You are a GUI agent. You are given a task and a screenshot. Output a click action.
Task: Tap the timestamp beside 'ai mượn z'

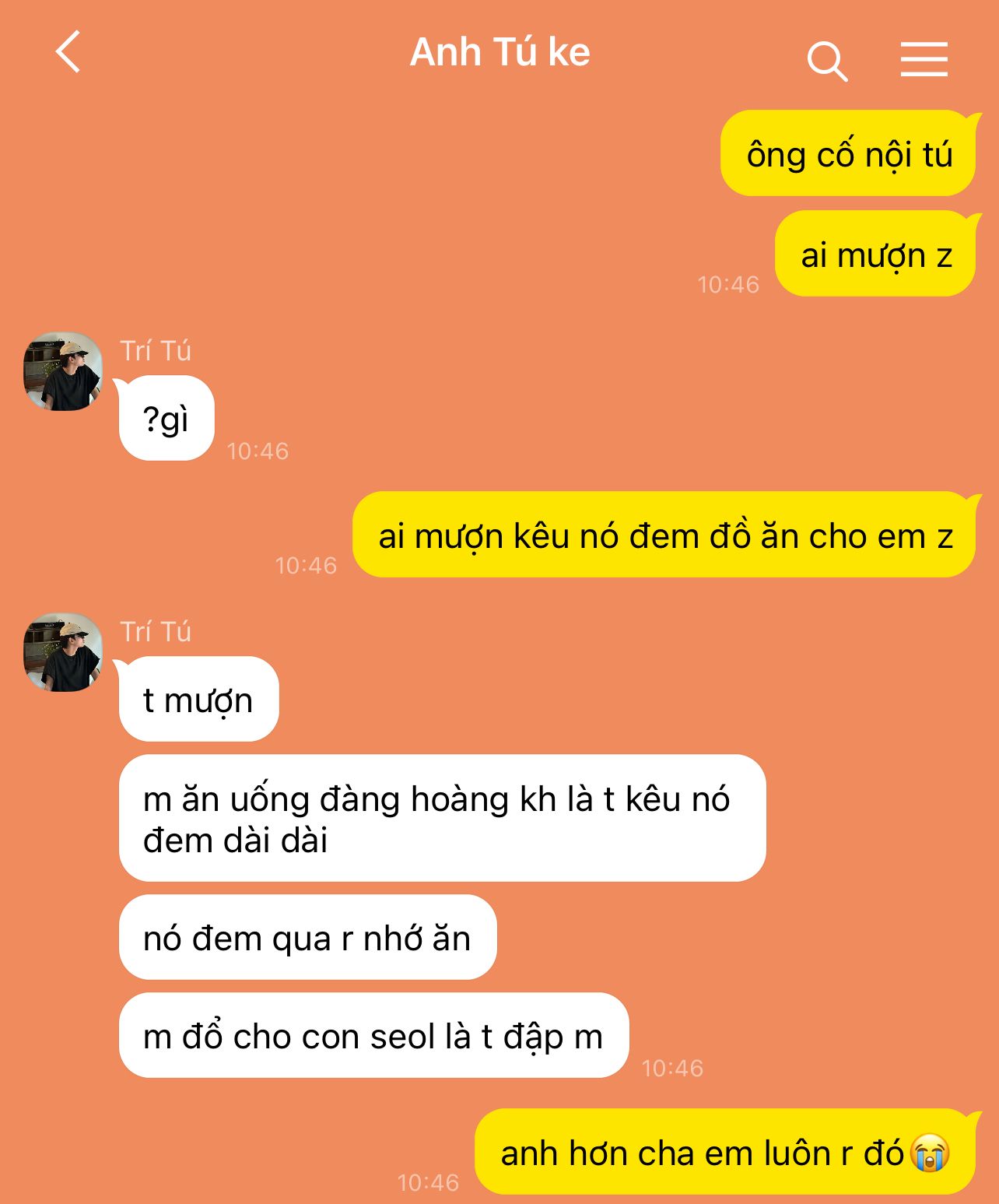728,285
